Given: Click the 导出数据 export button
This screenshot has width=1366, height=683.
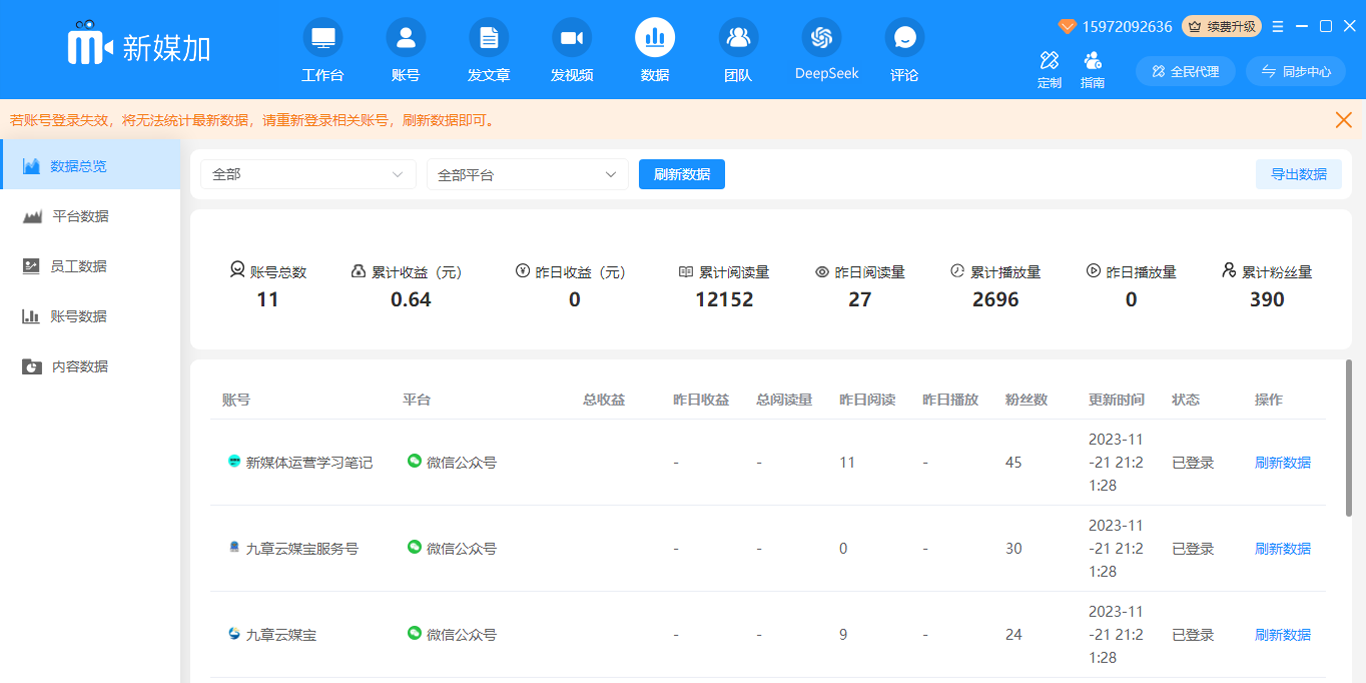Looking at the screenshot, I should [1298, 174].
